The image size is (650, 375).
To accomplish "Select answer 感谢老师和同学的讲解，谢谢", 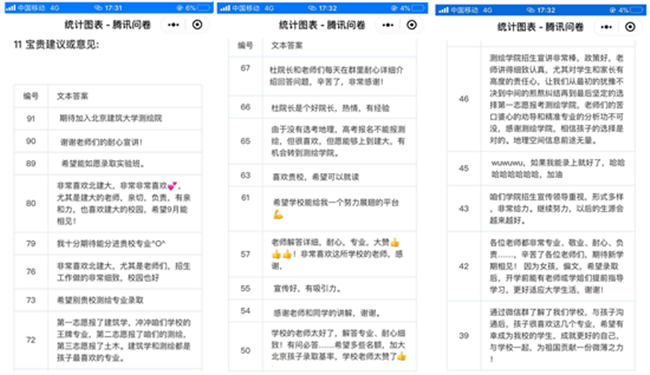I will 327,313.
